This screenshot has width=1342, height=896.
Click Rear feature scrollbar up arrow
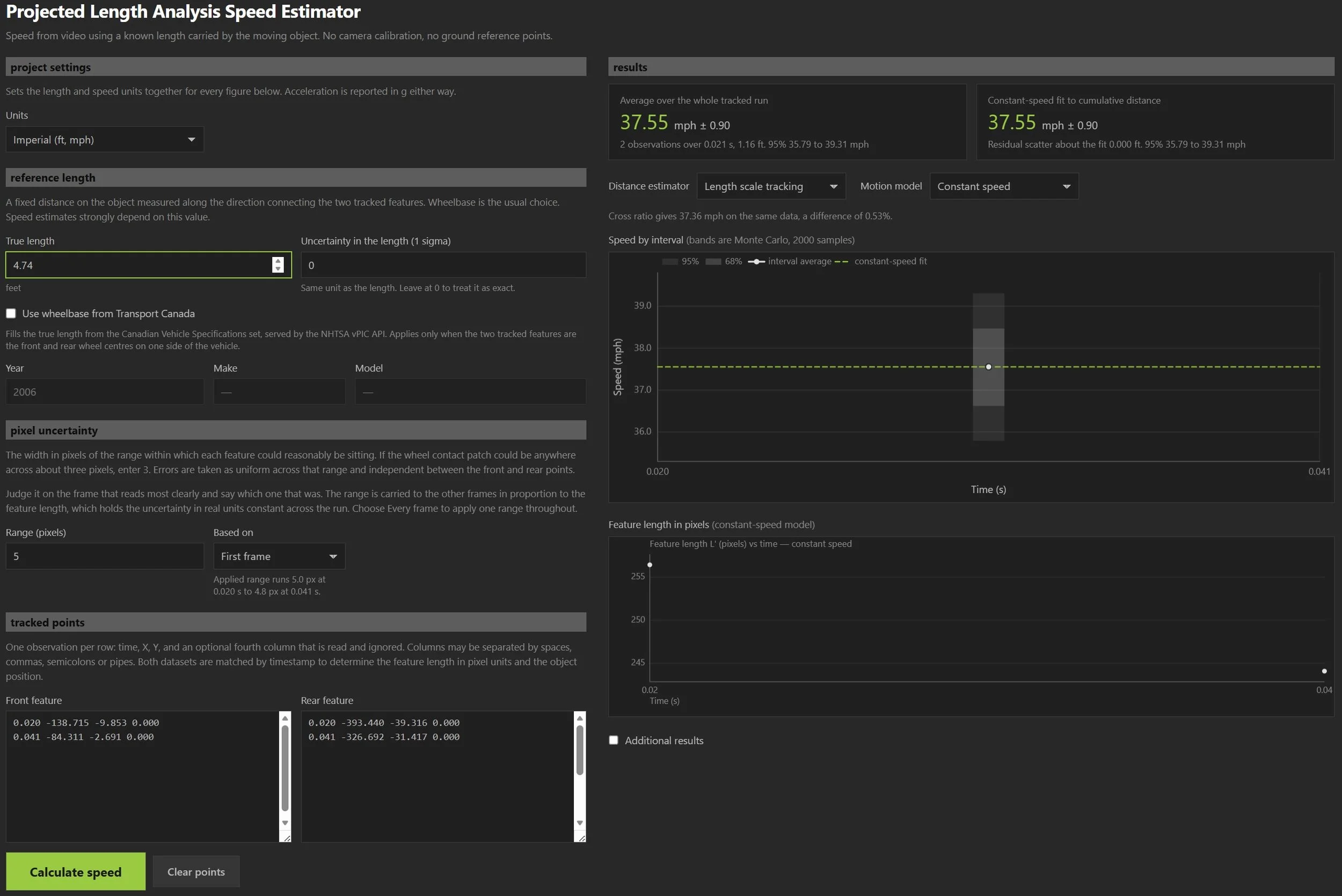click(x=580, y=718)
